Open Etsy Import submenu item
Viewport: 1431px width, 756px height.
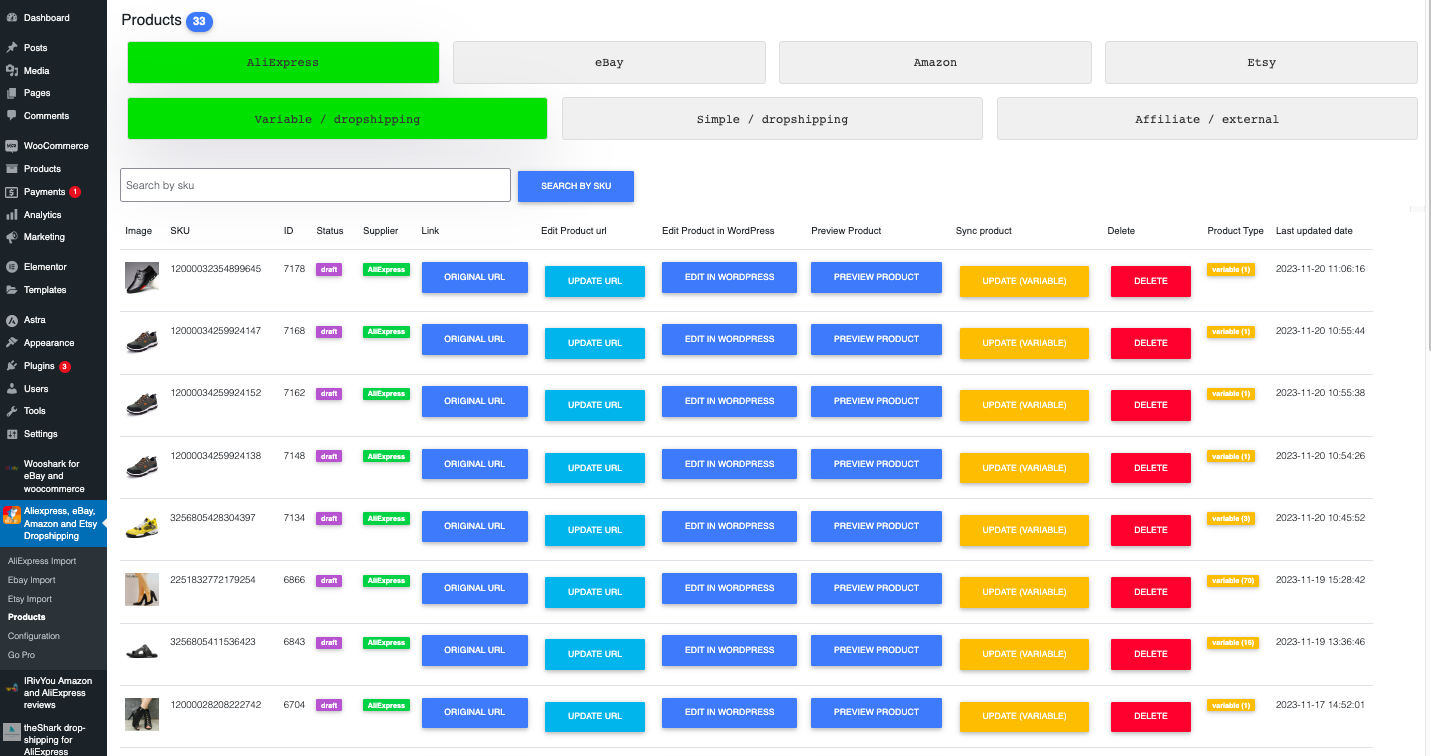pyautogui.click(x=30, y=599)
